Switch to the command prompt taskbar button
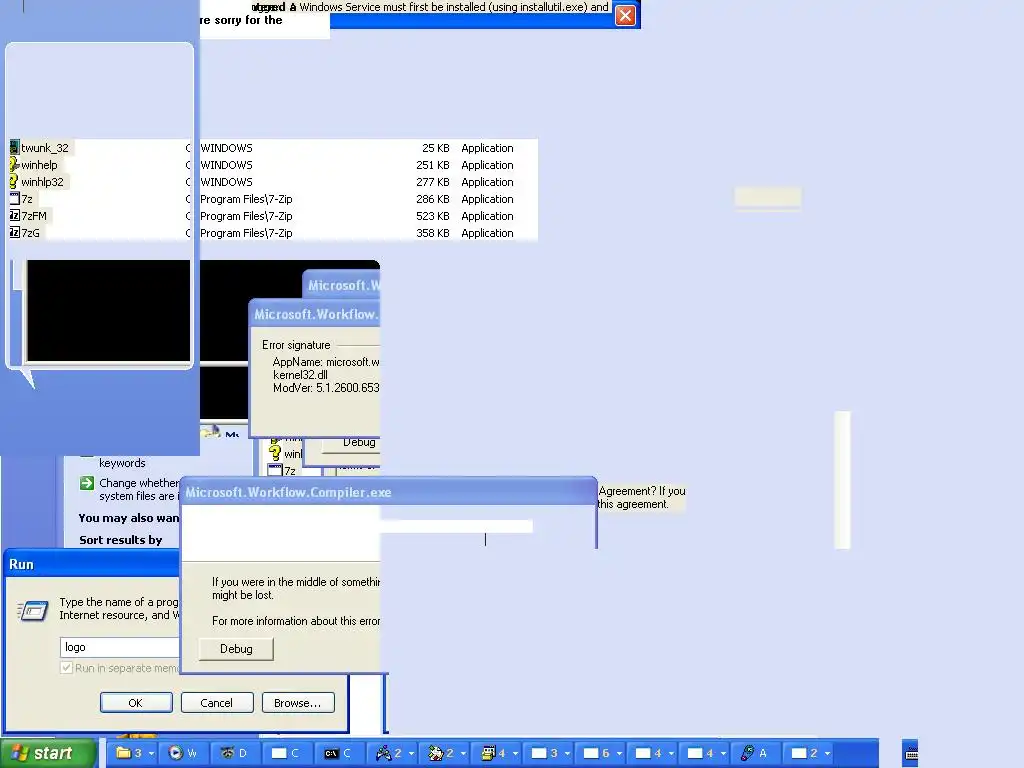 [x=340, y=753]
